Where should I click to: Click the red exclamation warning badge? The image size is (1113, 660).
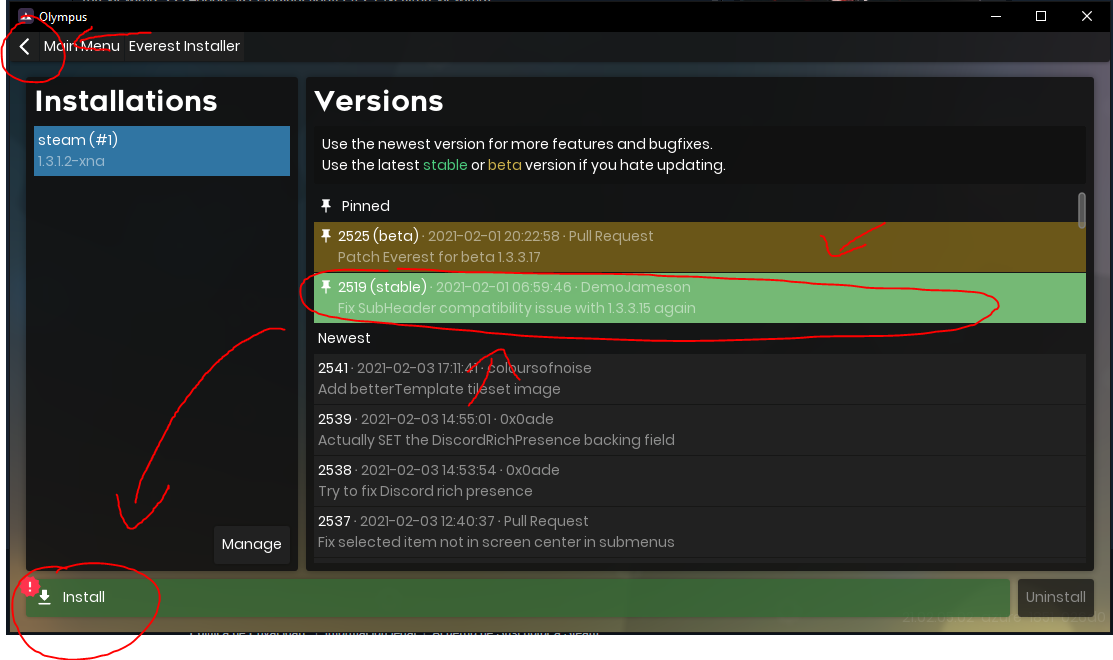coord(30,586)
